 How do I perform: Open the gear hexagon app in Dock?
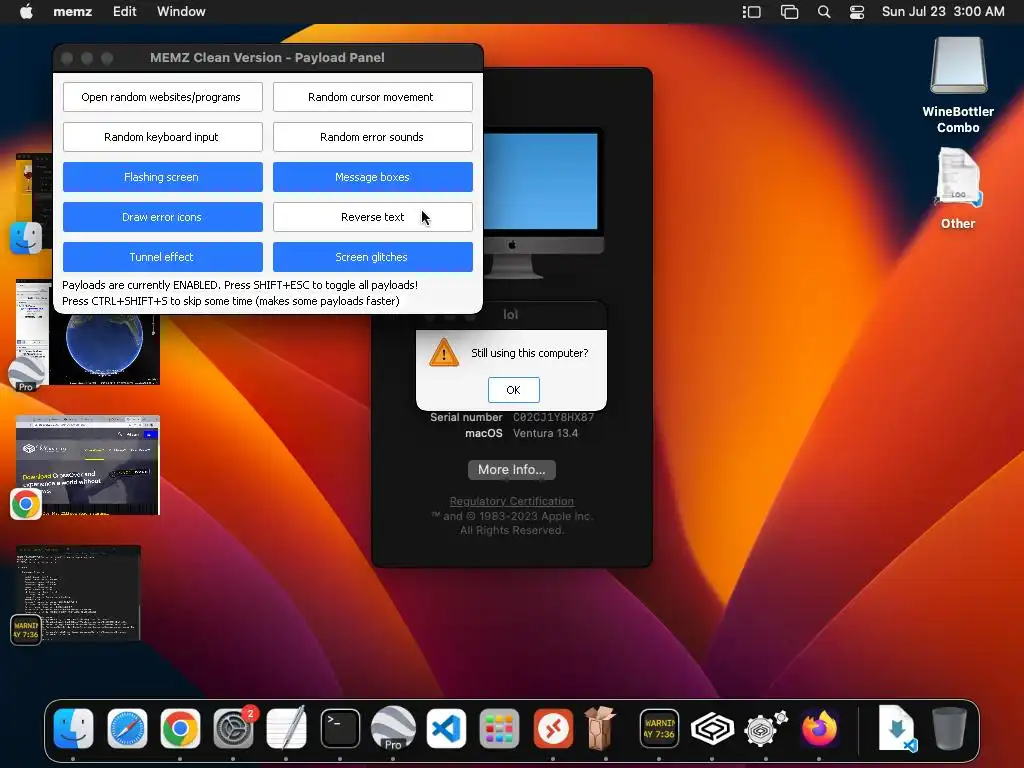click(765, 728)
